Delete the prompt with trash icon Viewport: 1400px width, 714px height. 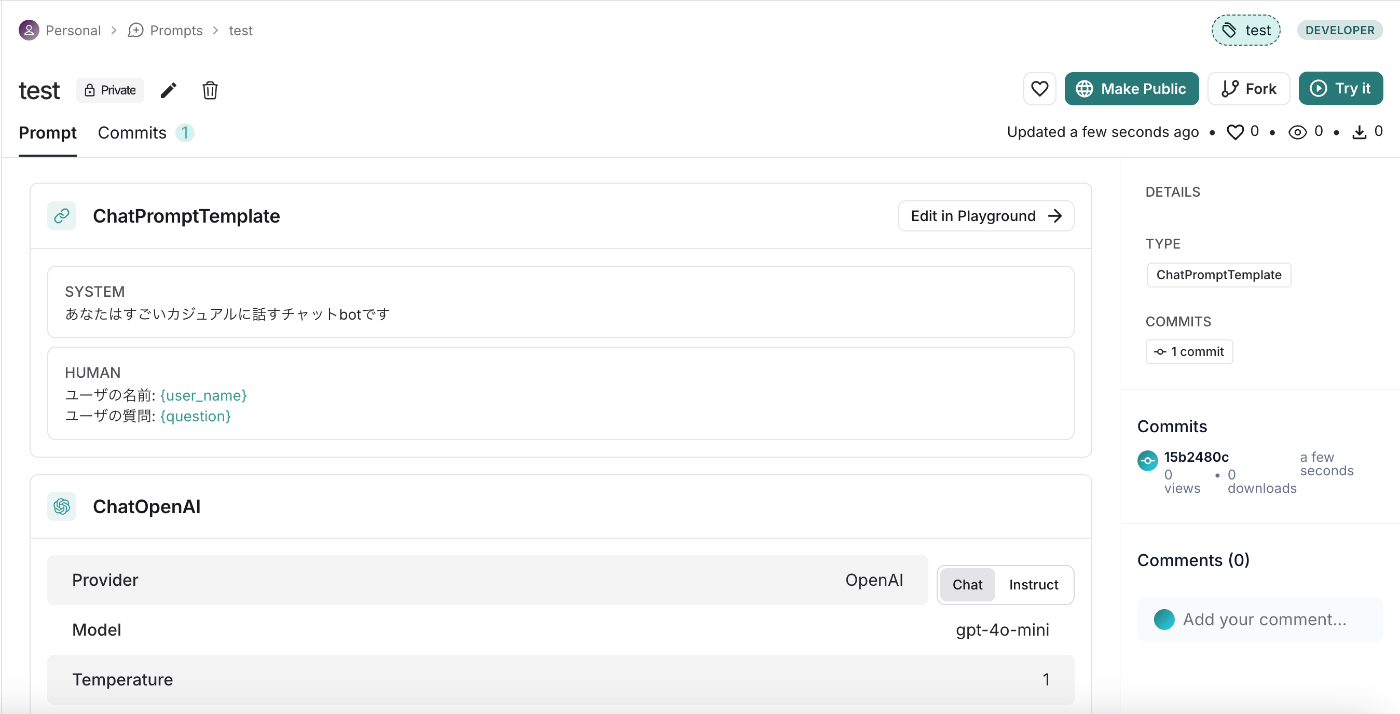[x=210, y=90]
